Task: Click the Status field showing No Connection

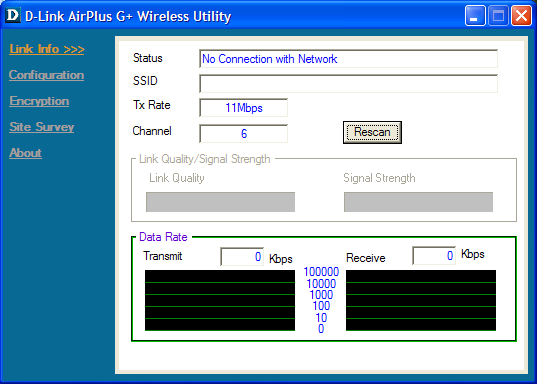Action: coord(348,59)
